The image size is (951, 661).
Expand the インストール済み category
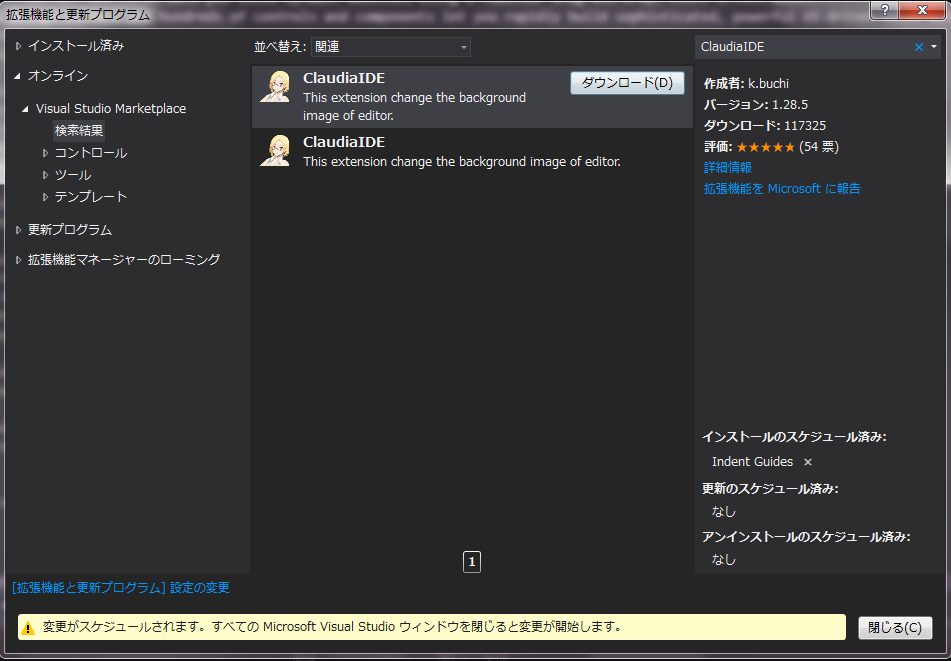tap(18, 46)
